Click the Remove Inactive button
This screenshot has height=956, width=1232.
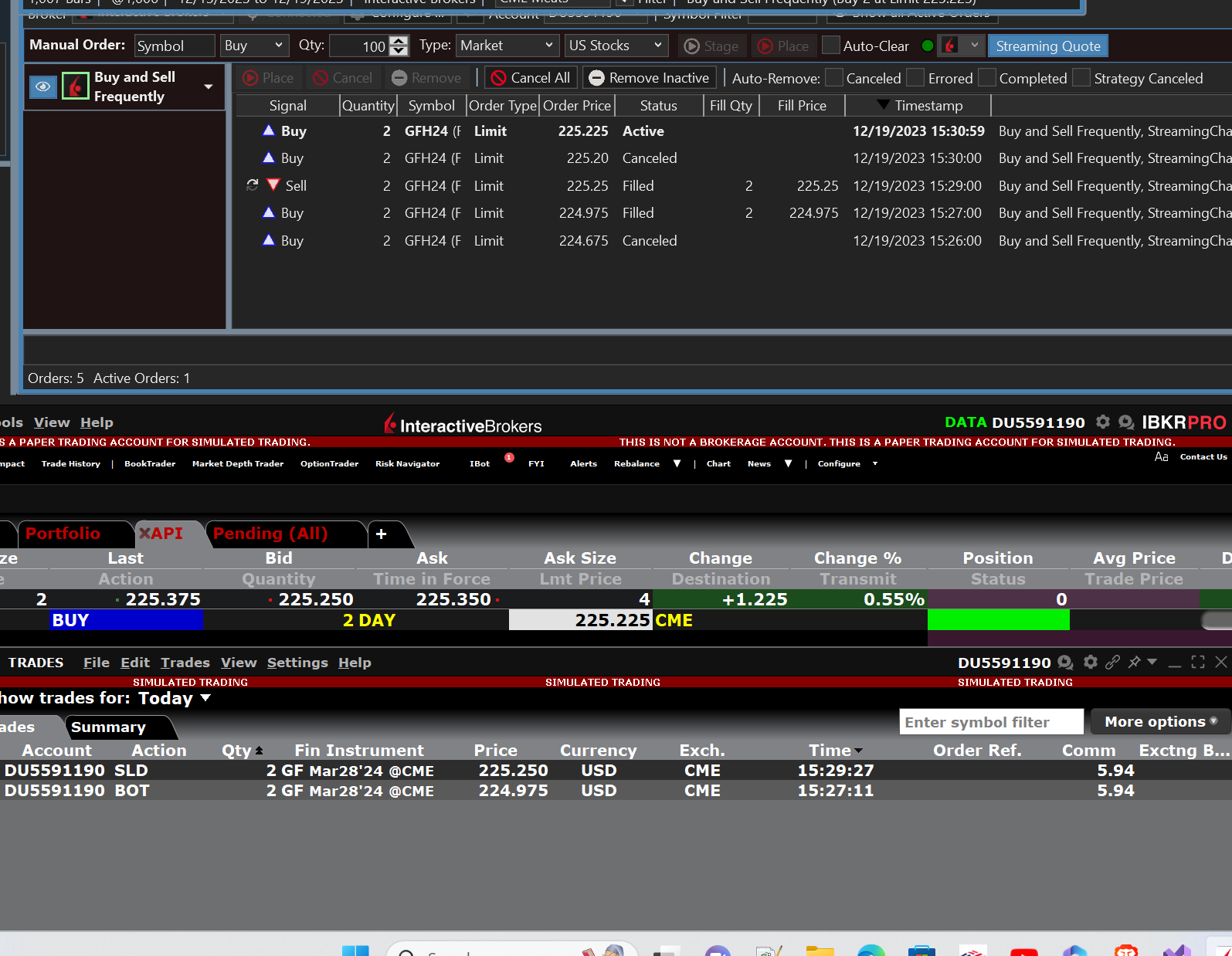pos(650,78)
